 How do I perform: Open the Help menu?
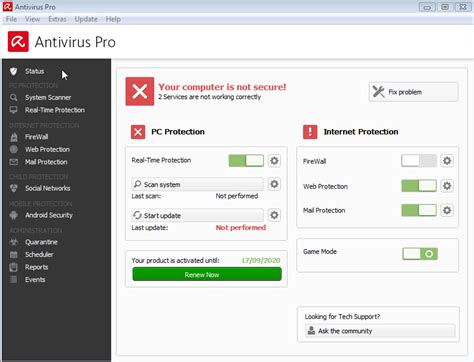(x=113, y=19)
